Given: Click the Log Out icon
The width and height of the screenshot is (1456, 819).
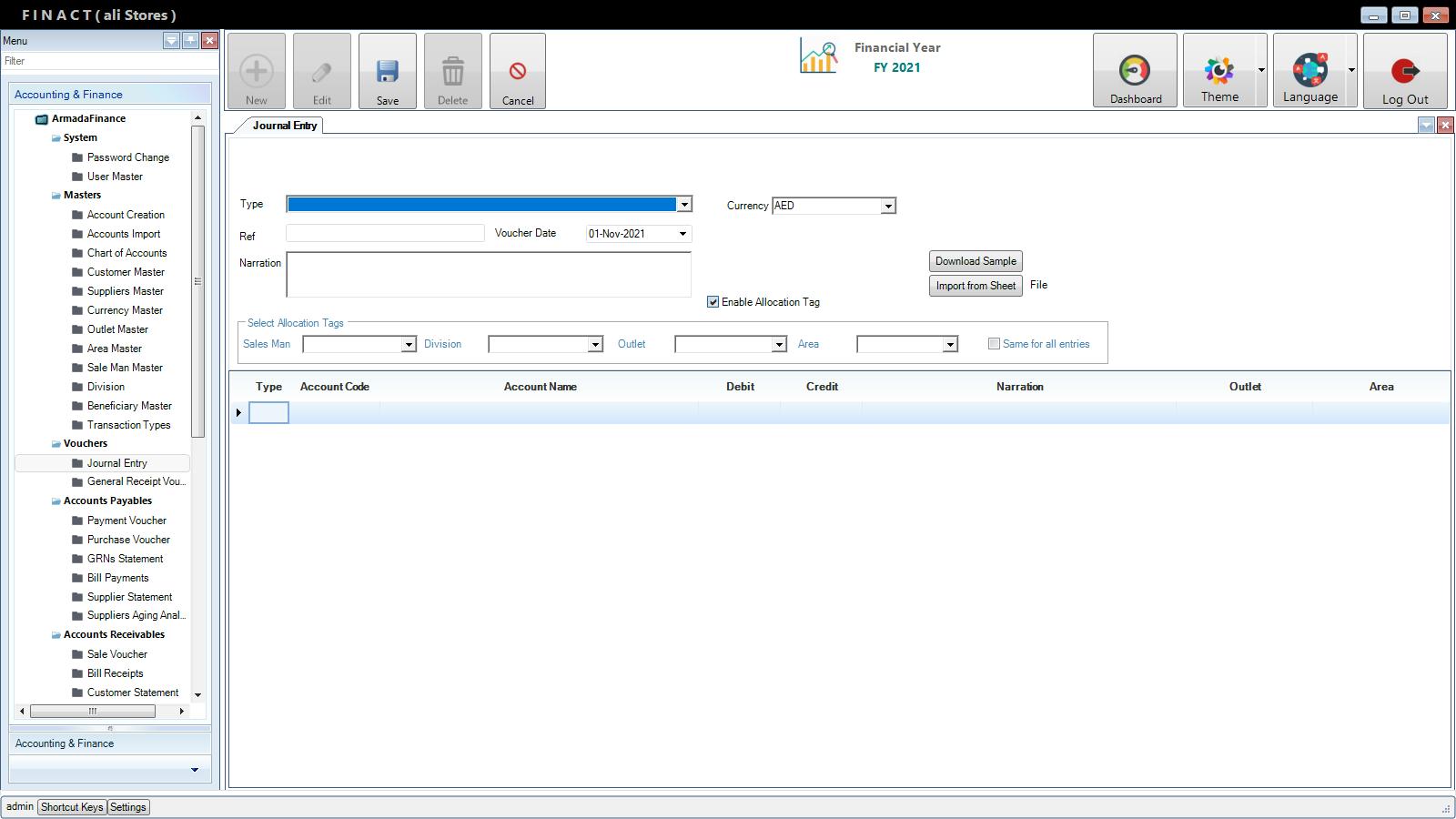Looking at the screenshot, I should pos(1404,71).
